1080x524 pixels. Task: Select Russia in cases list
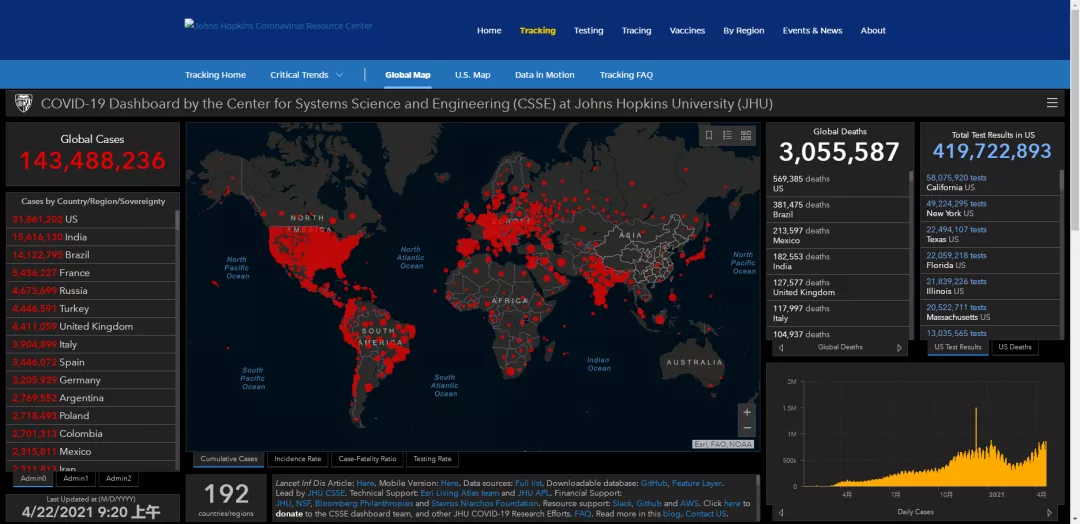(91, 291)
